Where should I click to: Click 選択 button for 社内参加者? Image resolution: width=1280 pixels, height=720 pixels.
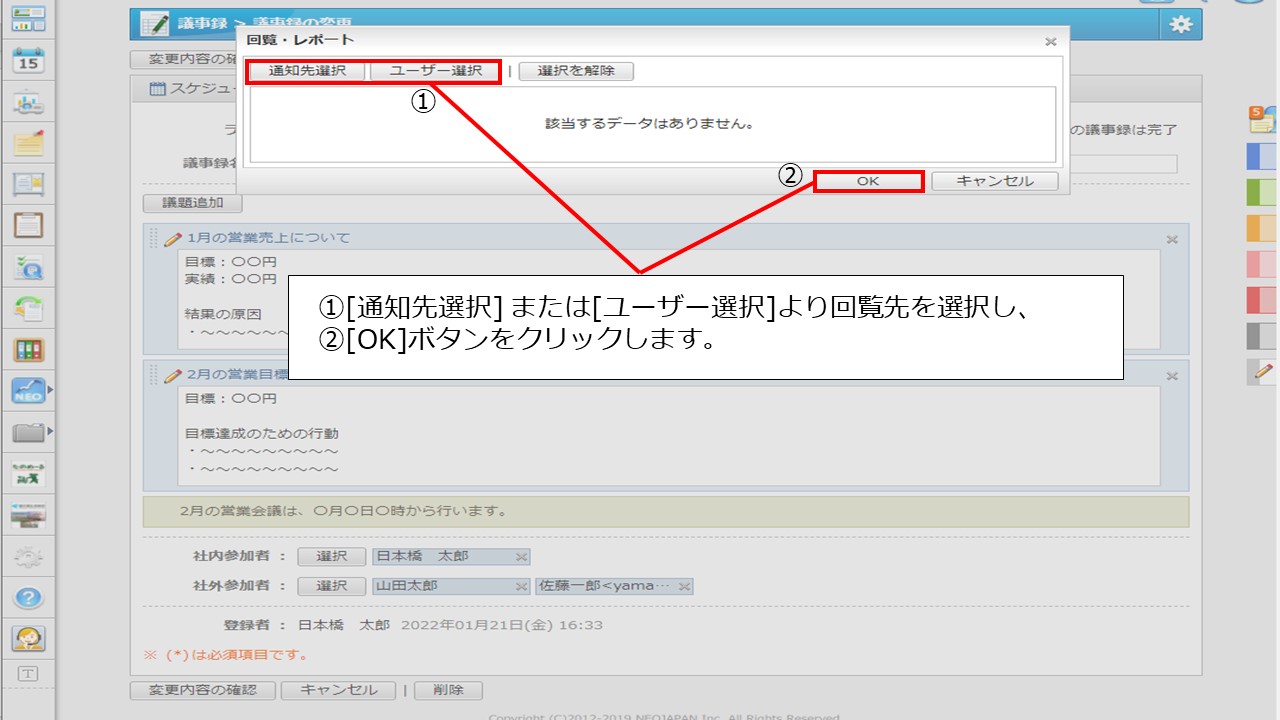332,557
